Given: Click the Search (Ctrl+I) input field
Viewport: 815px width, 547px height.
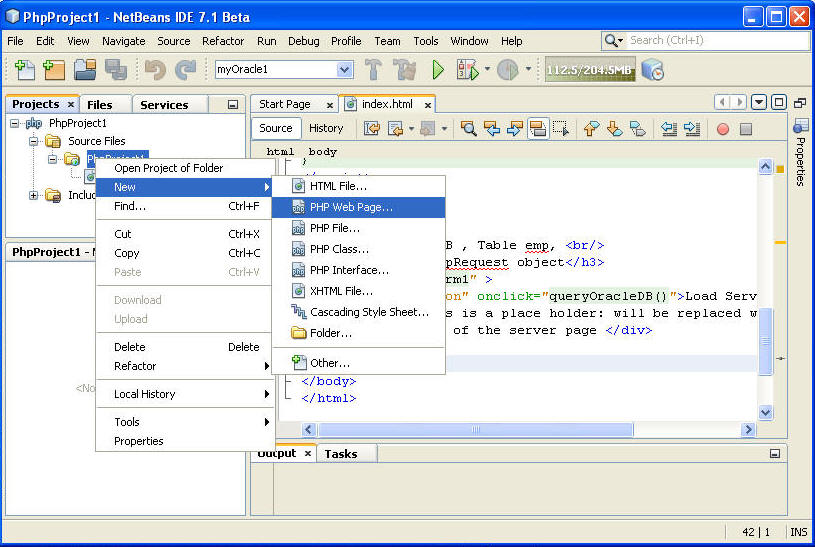Looking at the screenshot, I should coord(717,40).
